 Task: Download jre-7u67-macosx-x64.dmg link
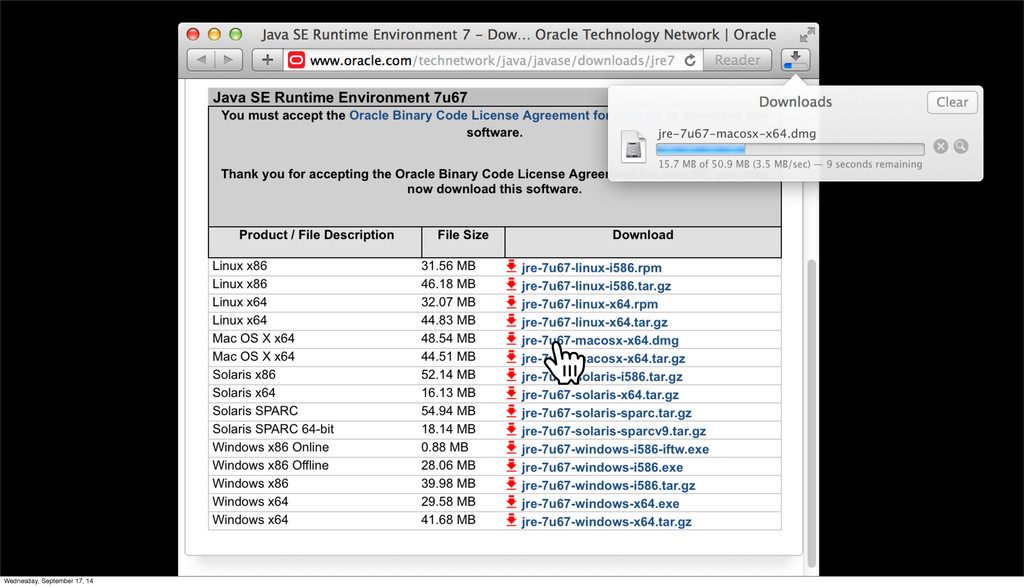[600, 340]
